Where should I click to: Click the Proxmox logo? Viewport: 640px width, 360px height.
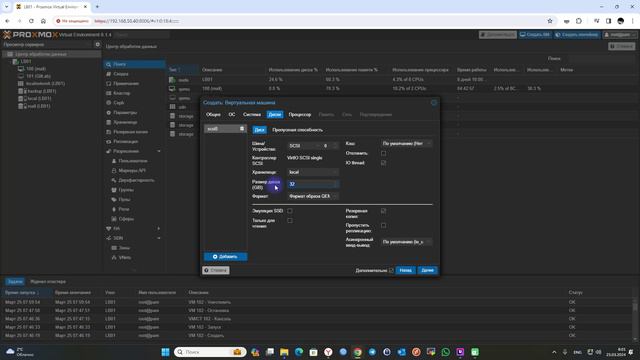(30, 35)
